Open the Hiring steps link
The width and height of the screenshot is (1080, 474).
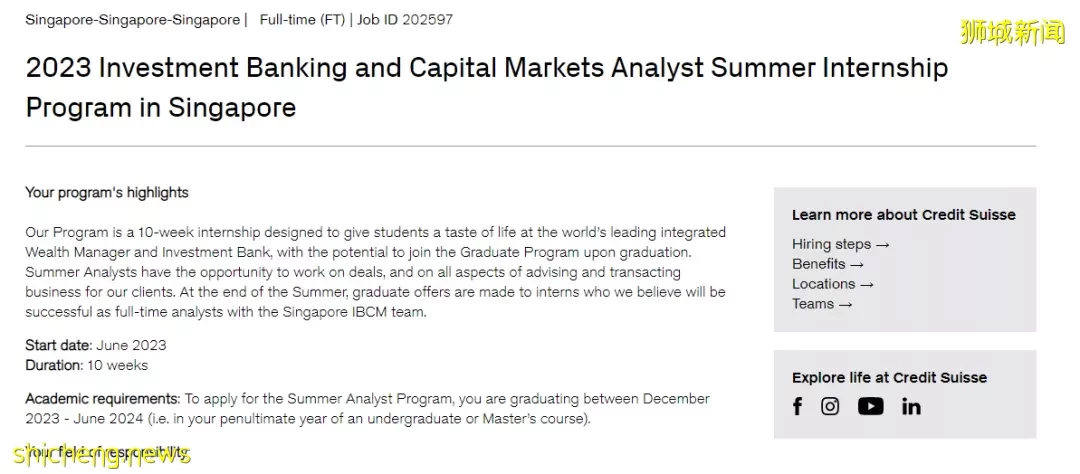pos(840,244)
